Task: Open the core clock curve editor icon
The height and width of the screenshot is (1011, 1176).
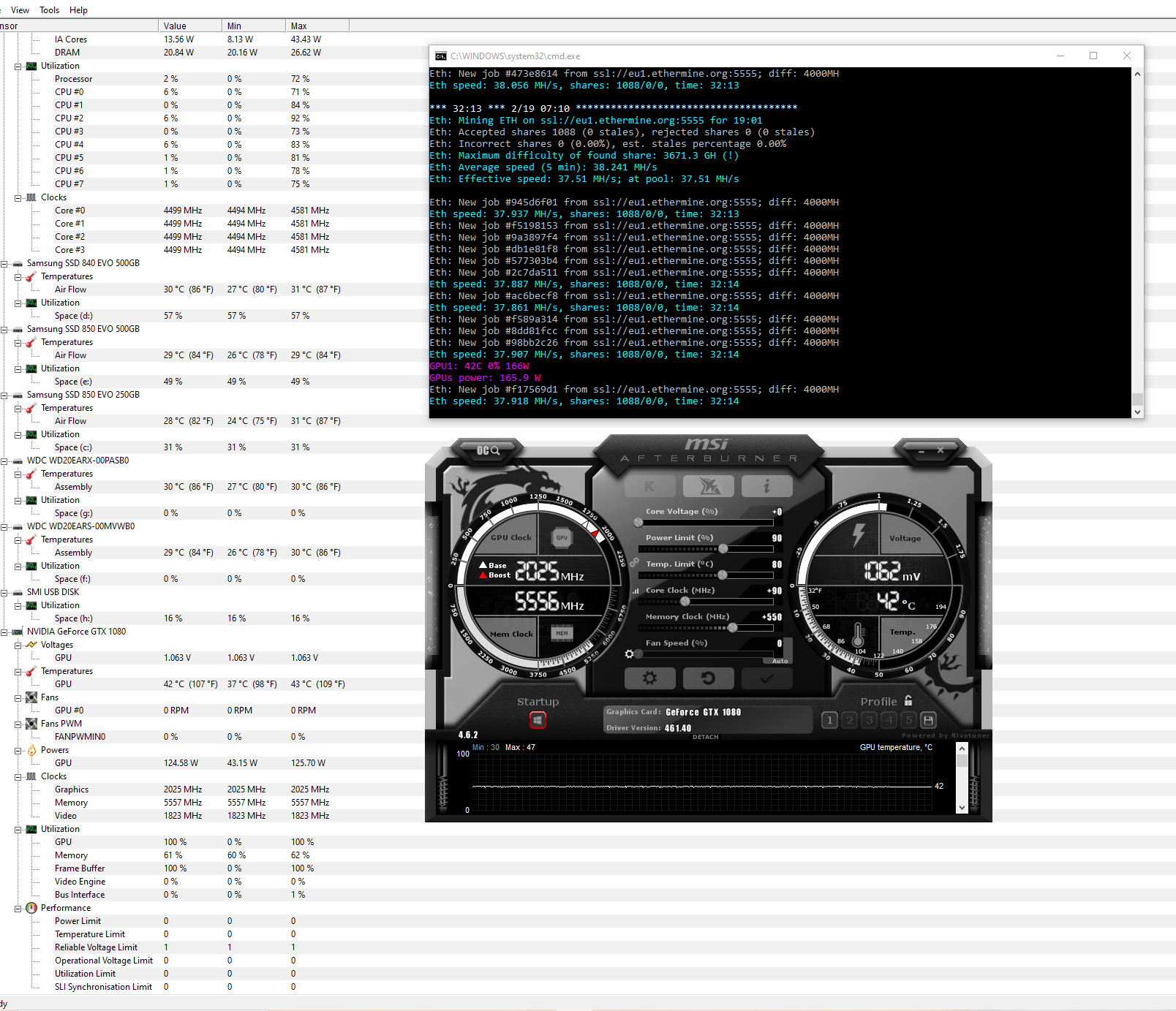Action: point(635,591)
